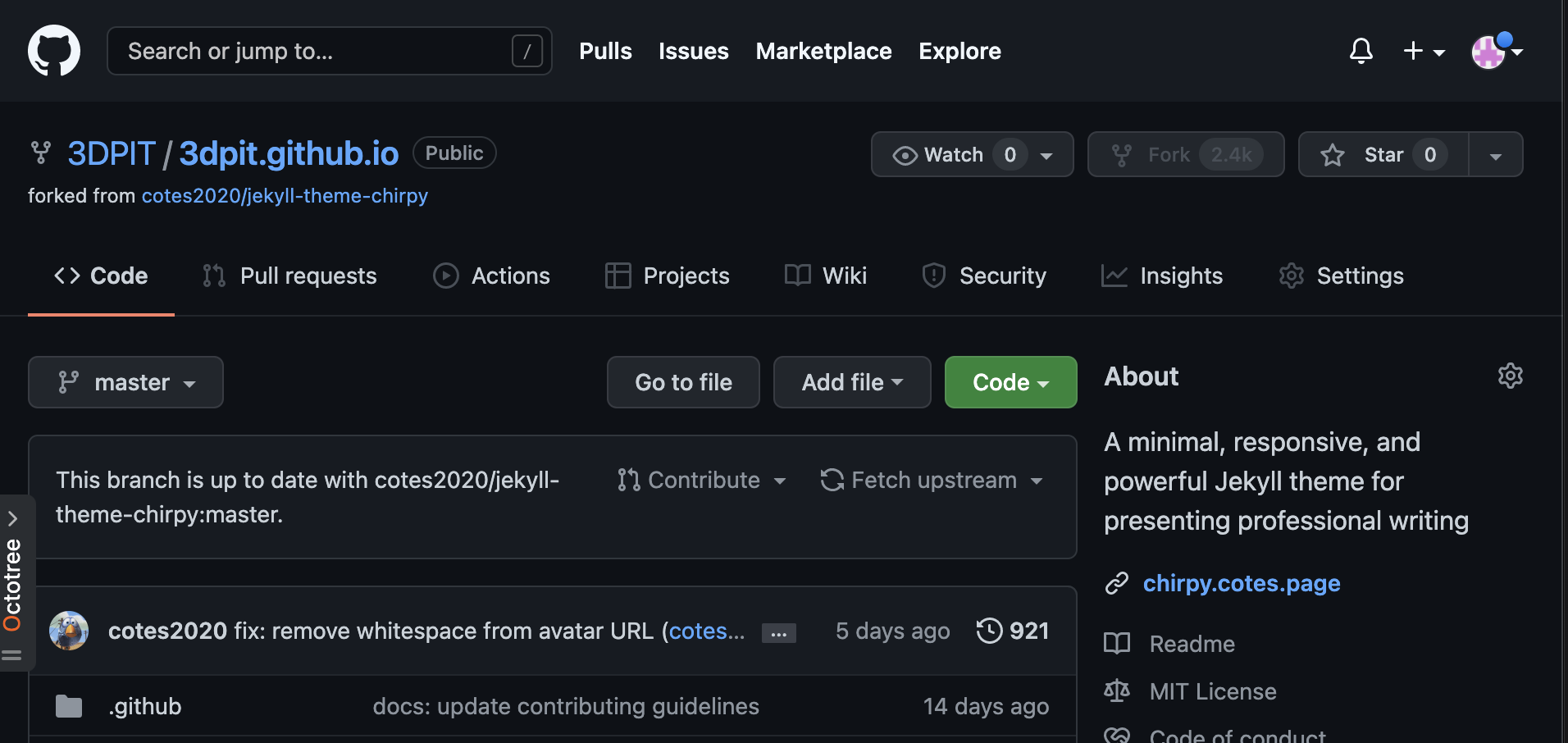Expand the Octotree sidebar panel
The image size is (1568, 743).
coord(13,518)
